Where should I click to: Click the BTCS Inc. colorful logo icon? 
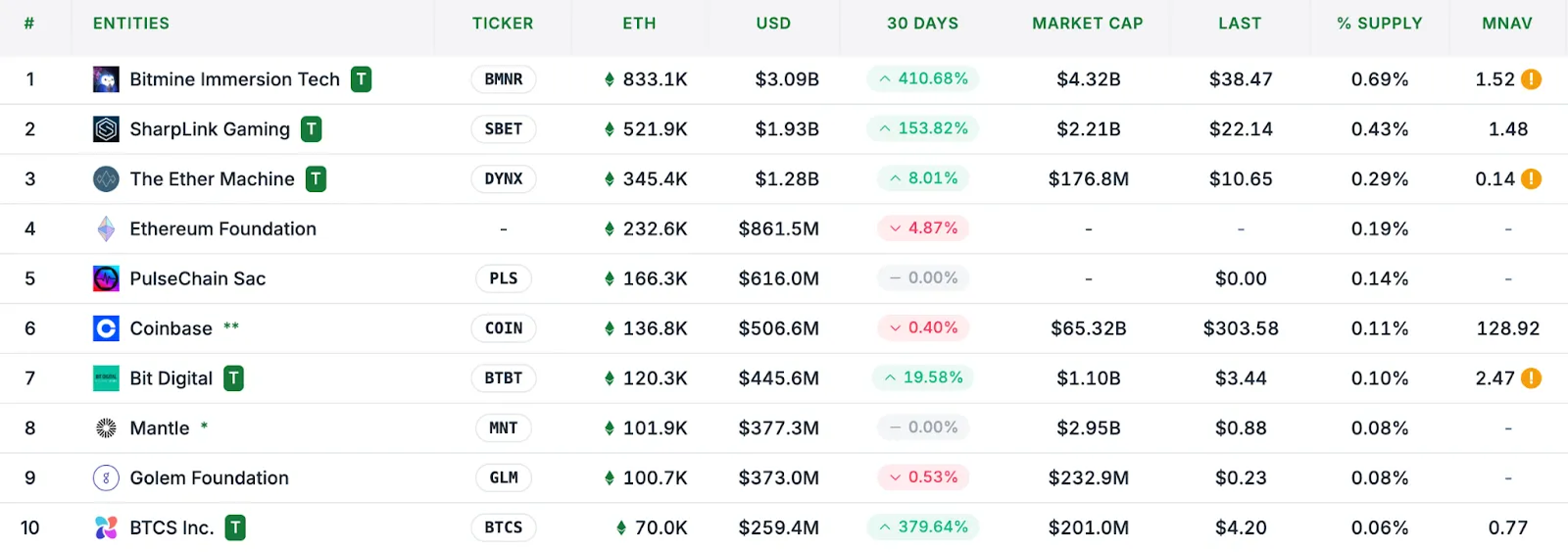(106, 527)
